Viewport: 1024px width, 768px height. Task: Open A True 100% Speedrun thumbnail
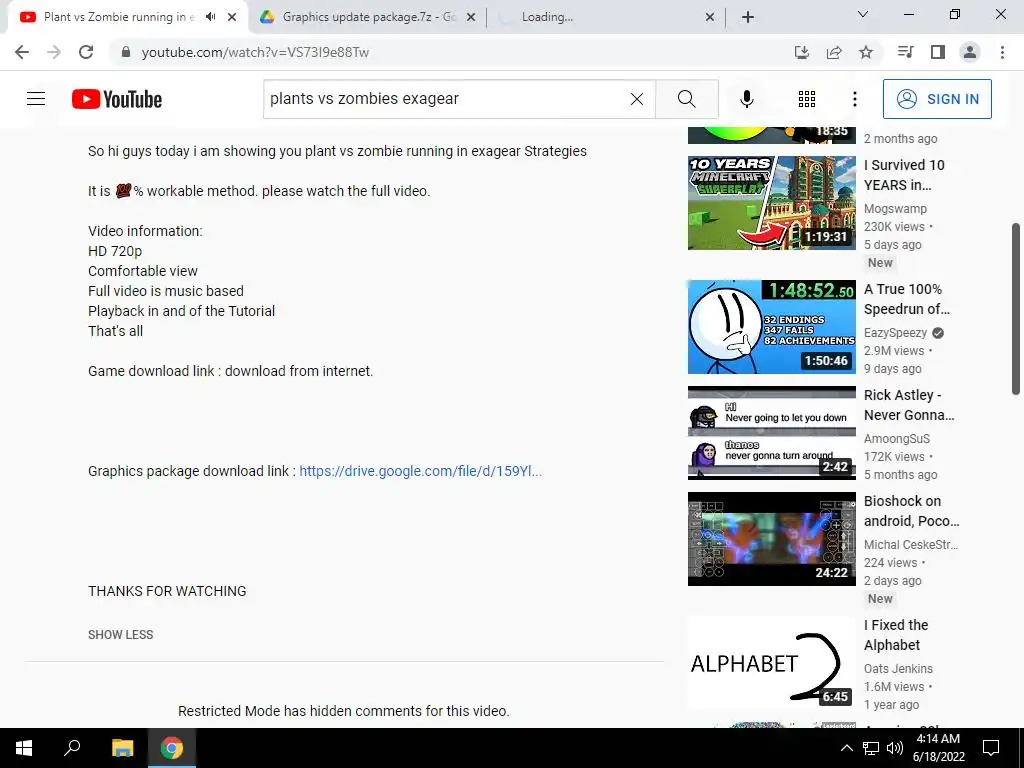click(x=771, y=327)
